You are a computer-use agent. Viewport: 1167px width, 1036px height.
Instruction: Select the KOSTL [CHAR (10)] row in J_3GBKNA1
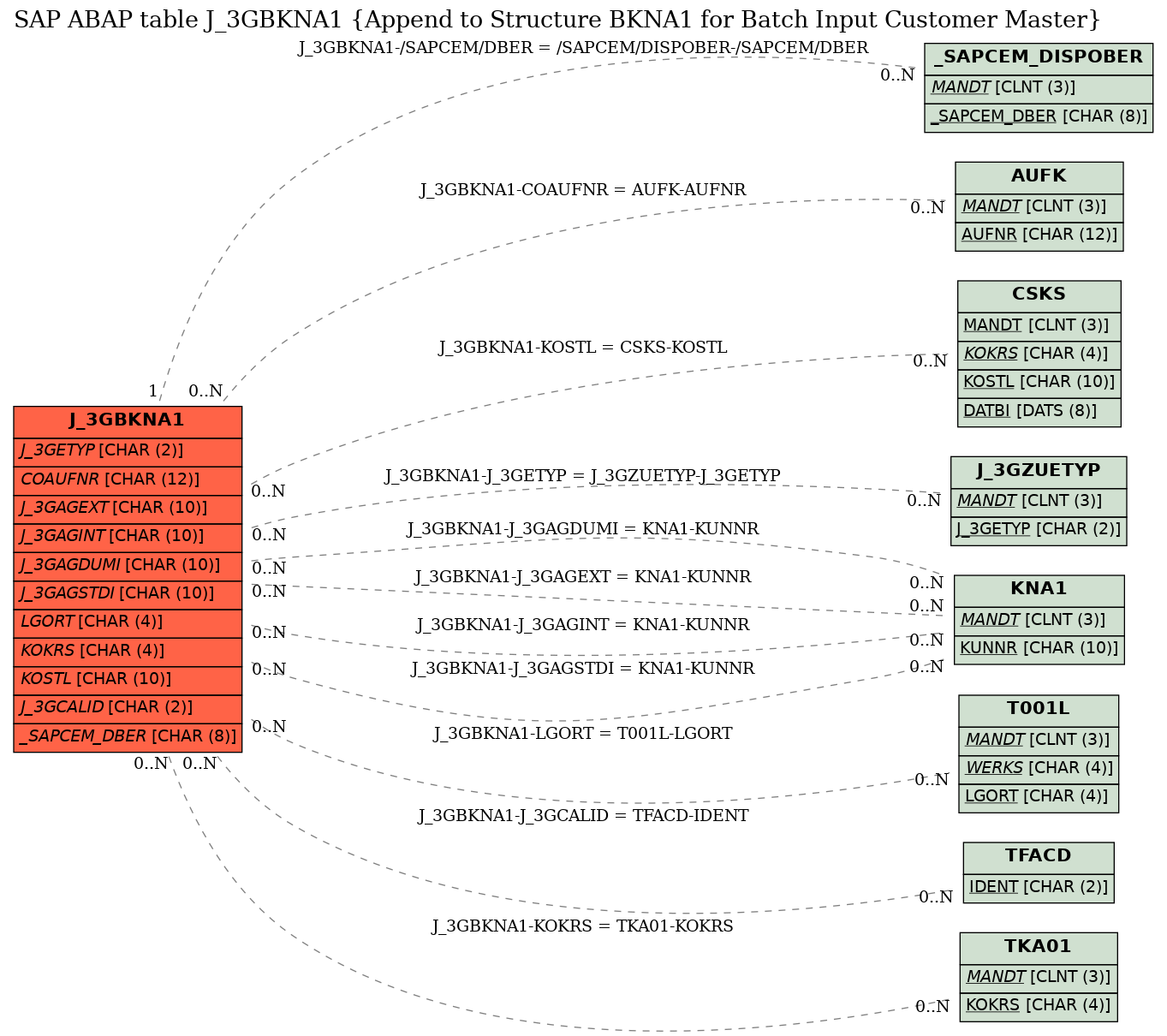point(128,680)
